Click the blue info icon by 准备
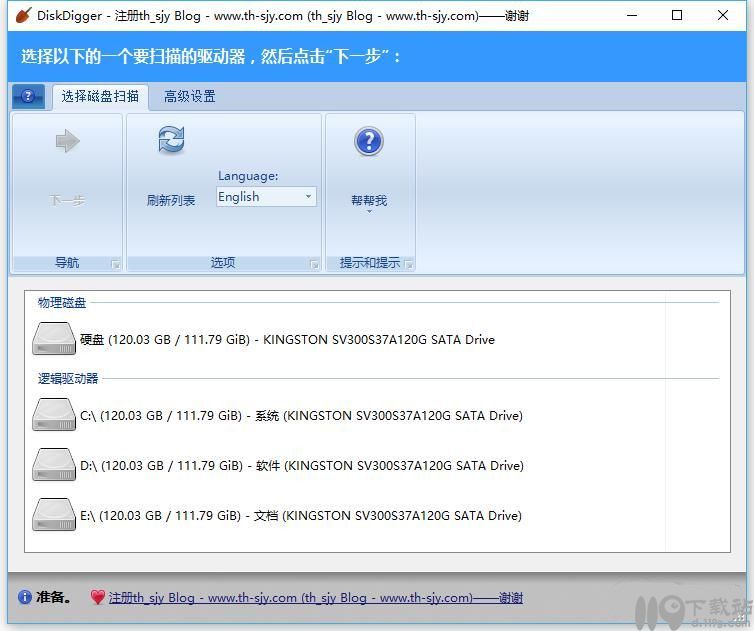Image resolution: width=754 pixels, height=631 pixels. pyautogui.click(x=25, y=597)
